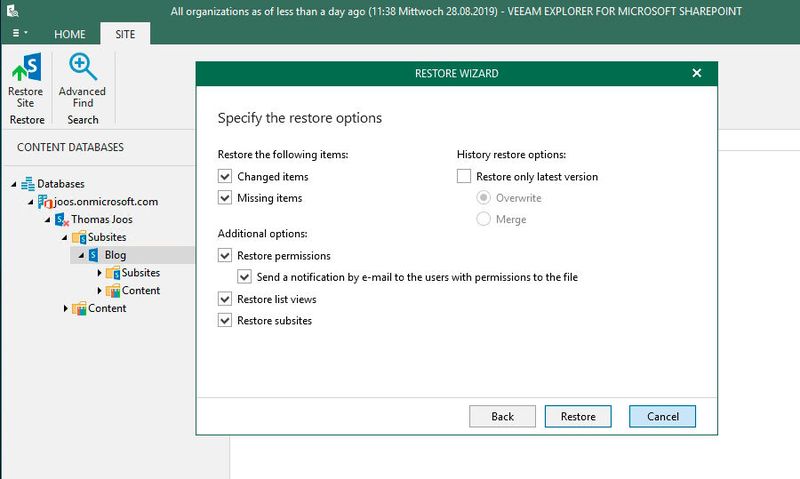Click the Content library icon under Blog

(x=113, y=291)
